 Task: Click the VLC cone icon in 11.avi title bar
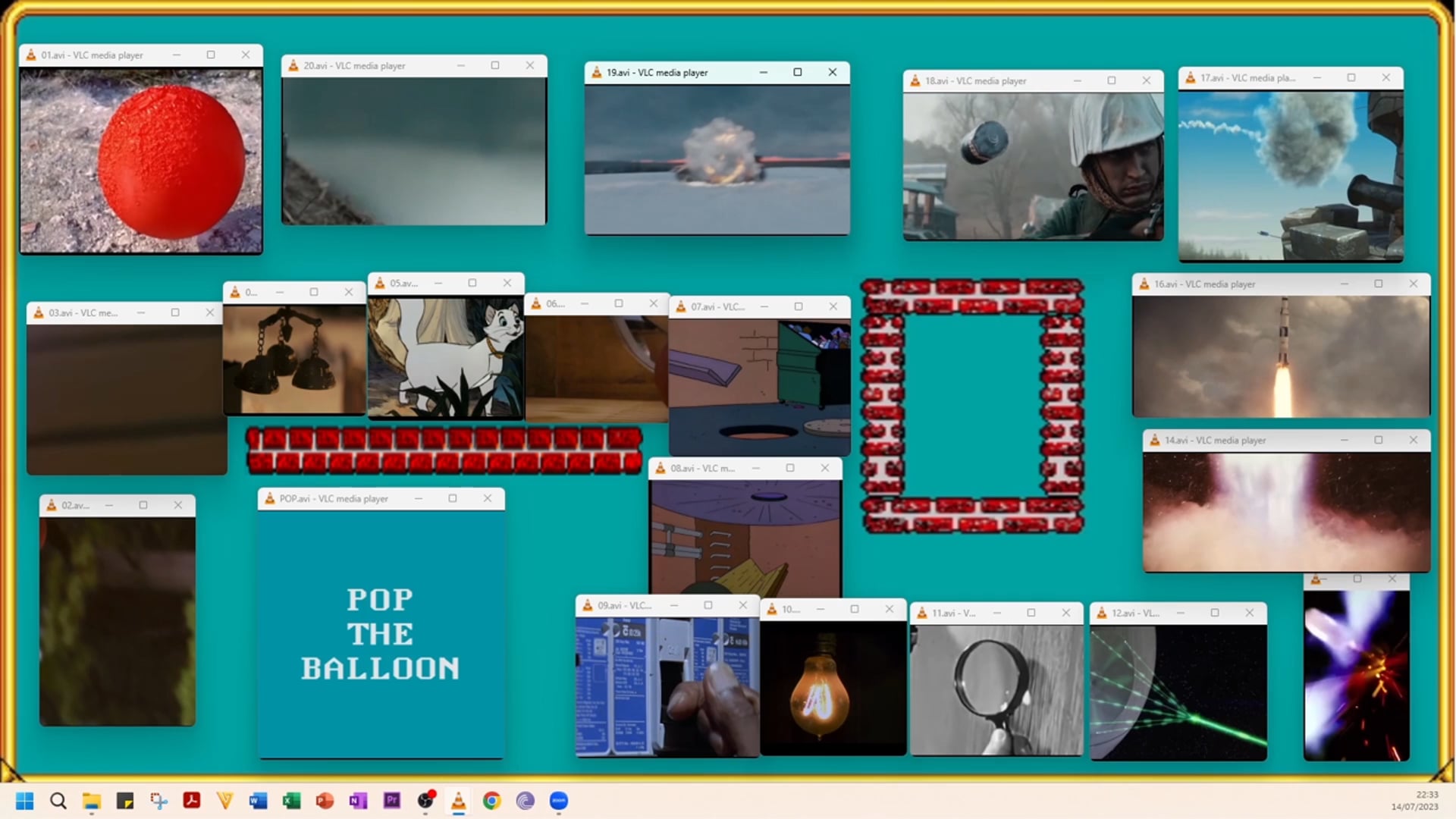click(x=922, y=613)
